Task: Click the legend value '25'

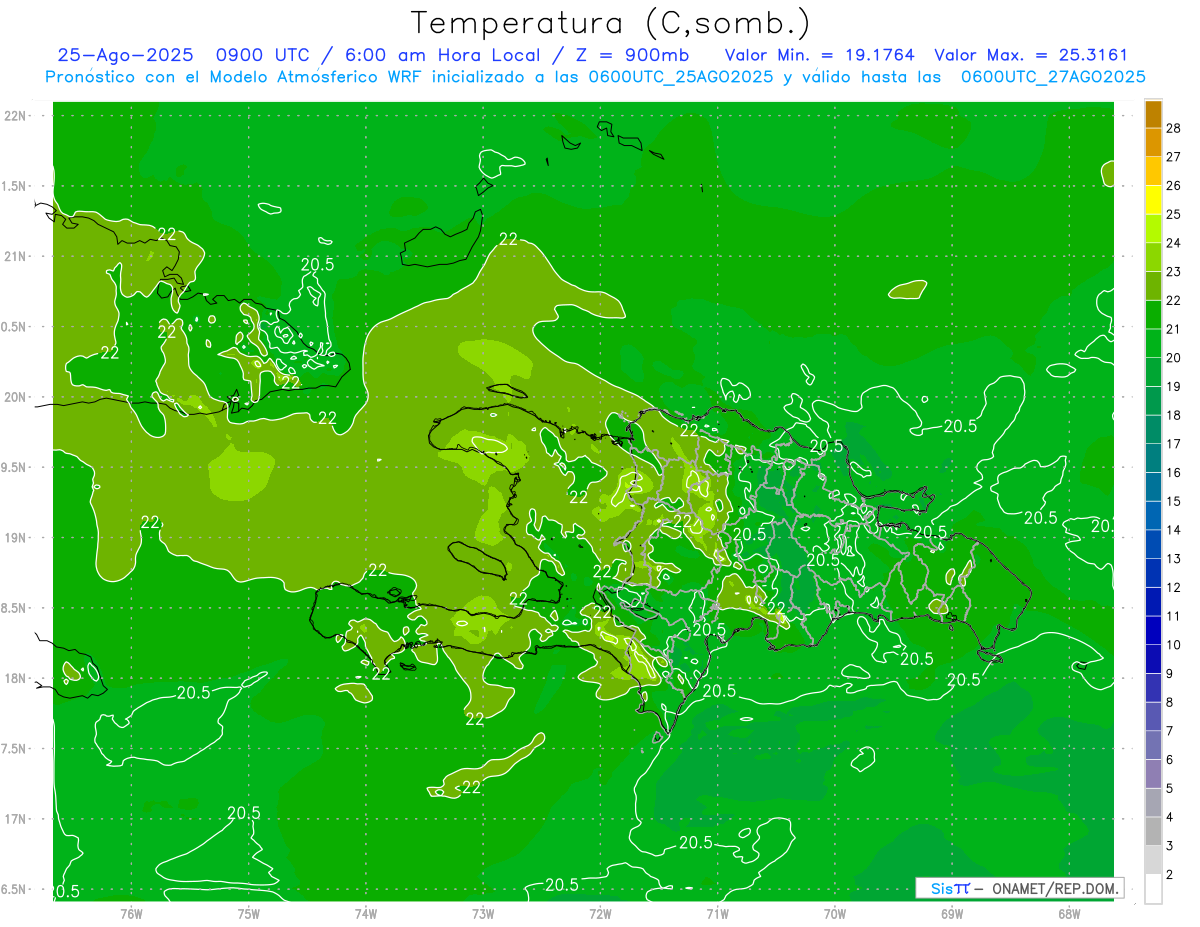Action: (1174, 214)
